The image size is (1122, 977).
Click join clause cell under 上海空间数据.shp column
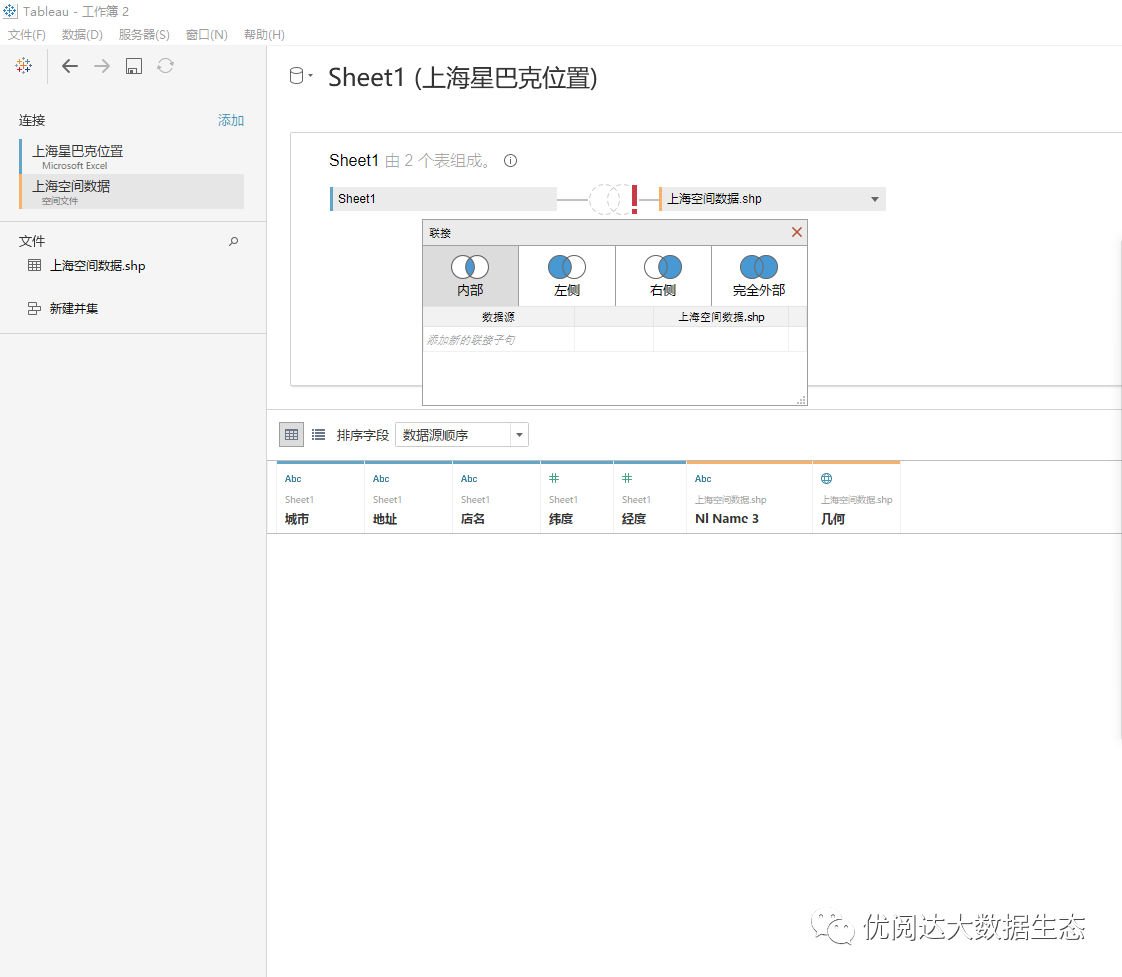721,340
